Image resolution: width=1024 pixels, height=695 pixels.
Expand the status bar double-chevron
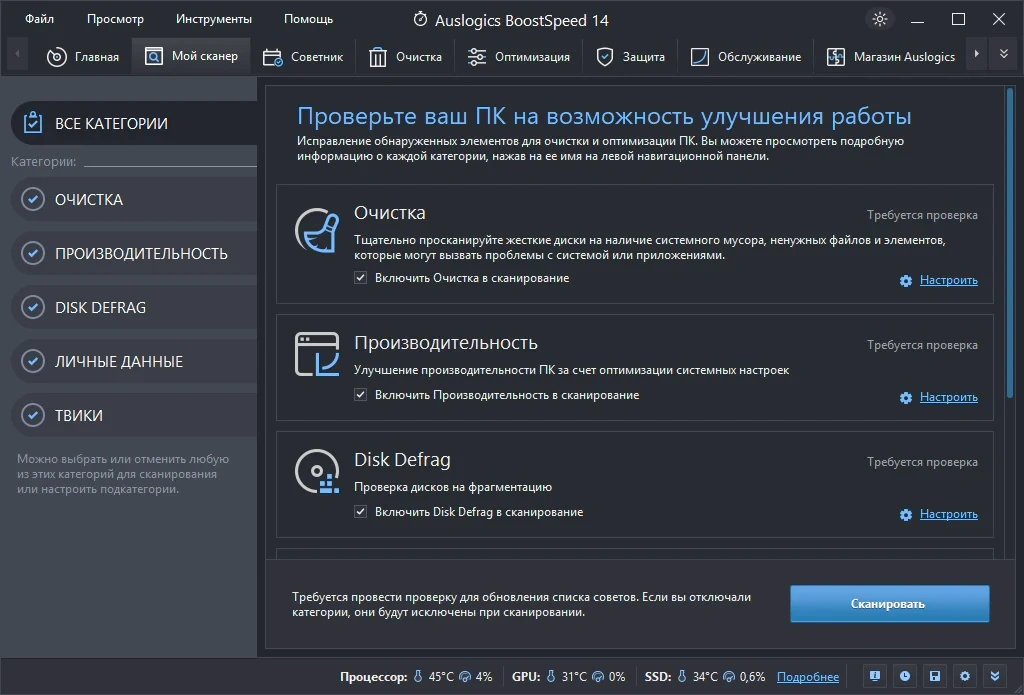(995, 676)
